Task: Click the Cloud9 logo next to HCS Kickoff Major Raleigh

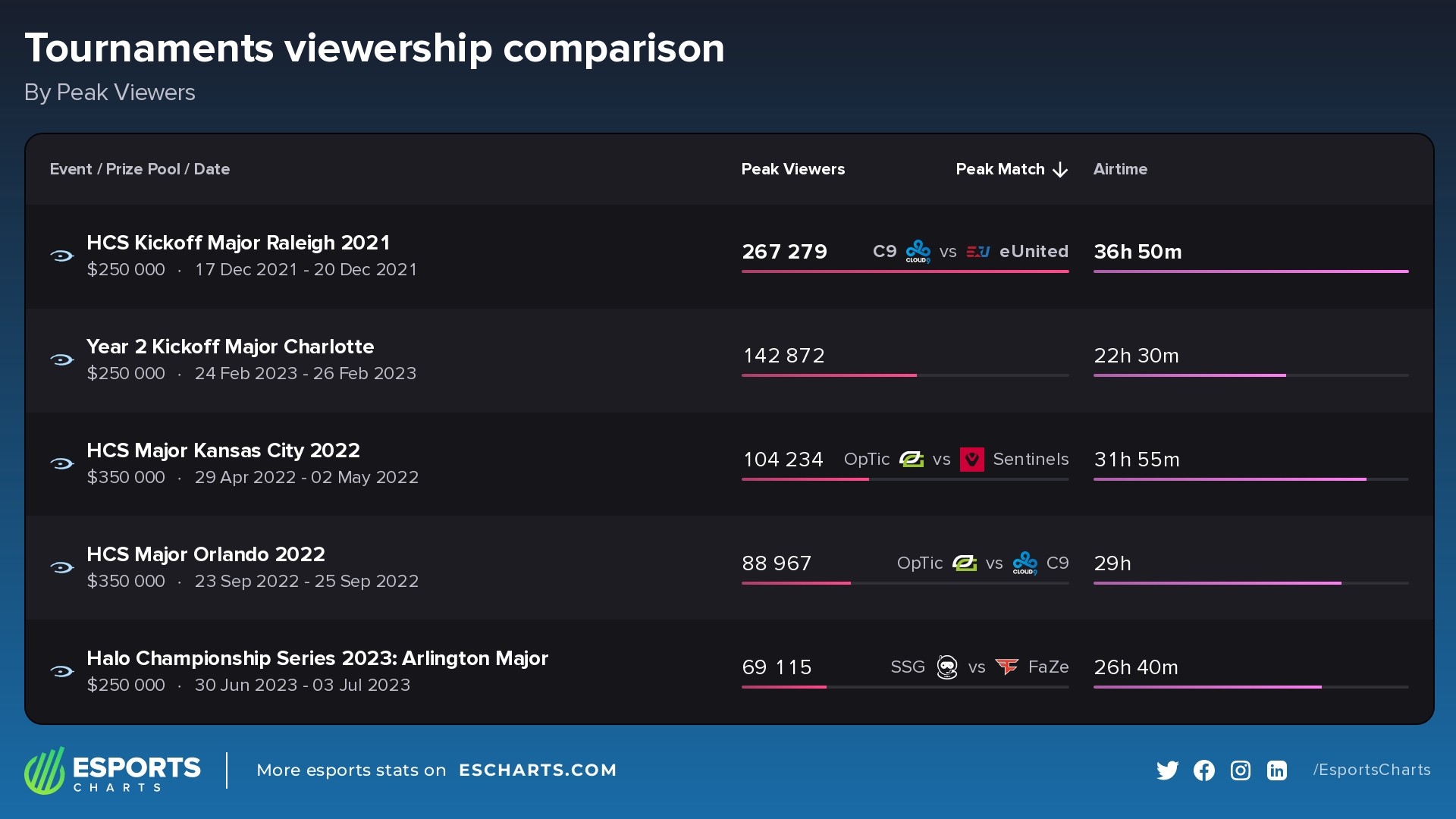Action: 917,251
